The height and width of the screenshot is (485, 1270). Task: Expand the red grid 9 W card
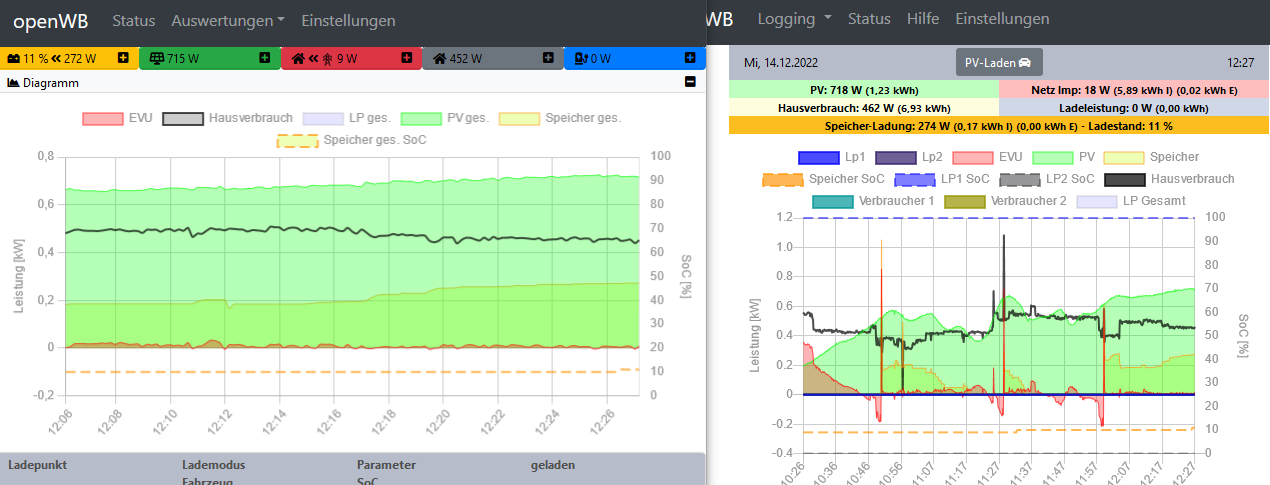tap(406, 59)
